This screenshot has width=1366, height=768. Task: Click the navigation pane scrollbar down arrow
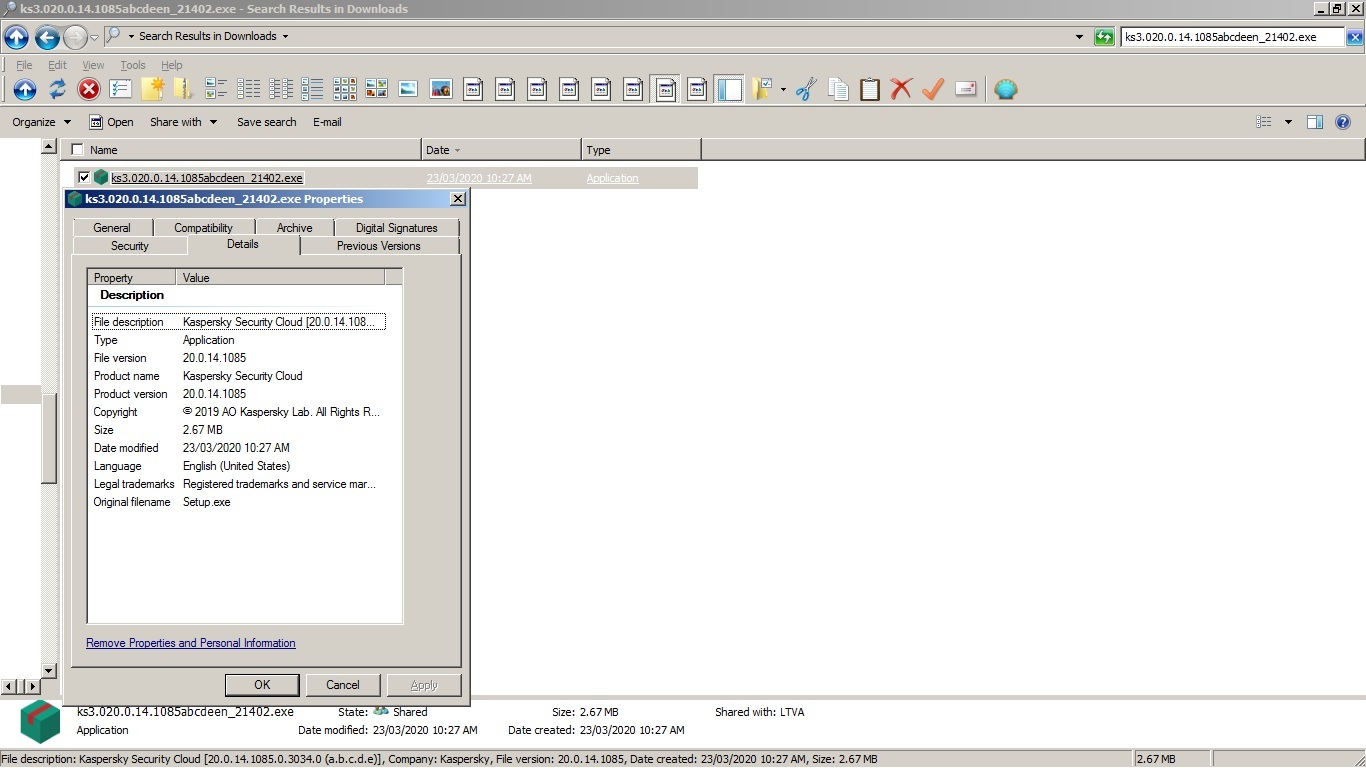tap(49, 670)
